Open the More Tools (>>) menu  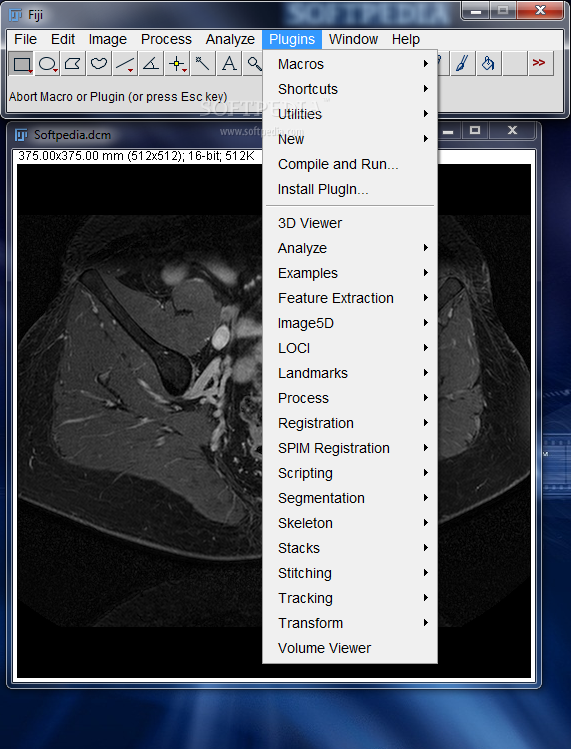[540, 64]
